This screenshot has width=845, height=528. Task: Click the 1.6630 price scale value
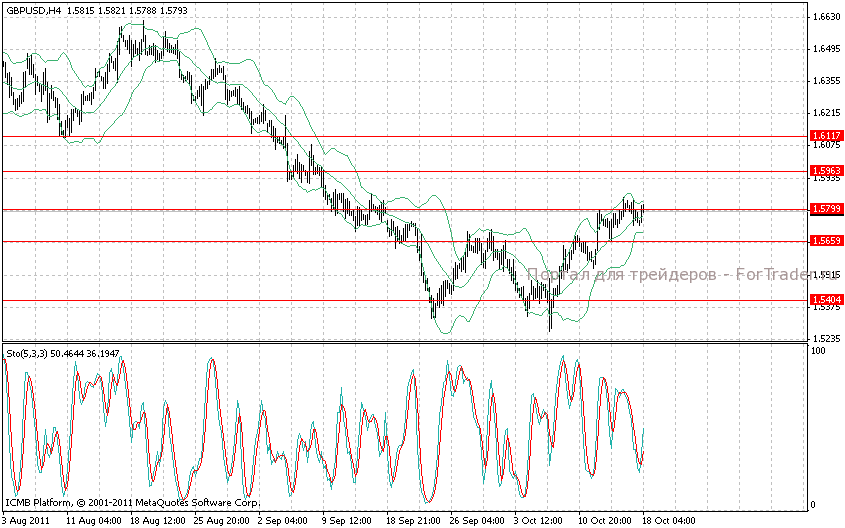(x=827, y=17)
